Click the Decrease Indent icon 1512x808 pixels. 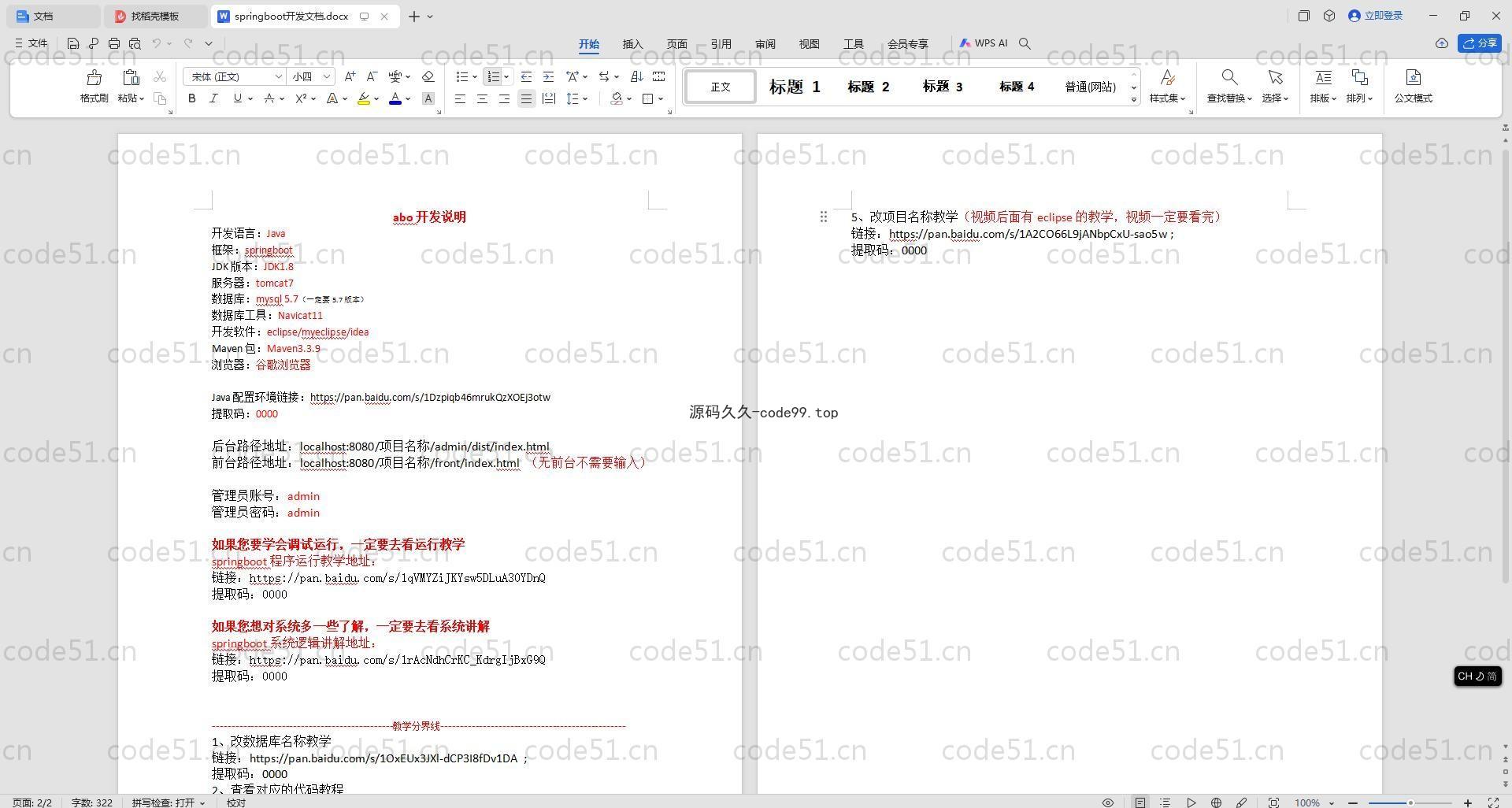pos(526,76)
